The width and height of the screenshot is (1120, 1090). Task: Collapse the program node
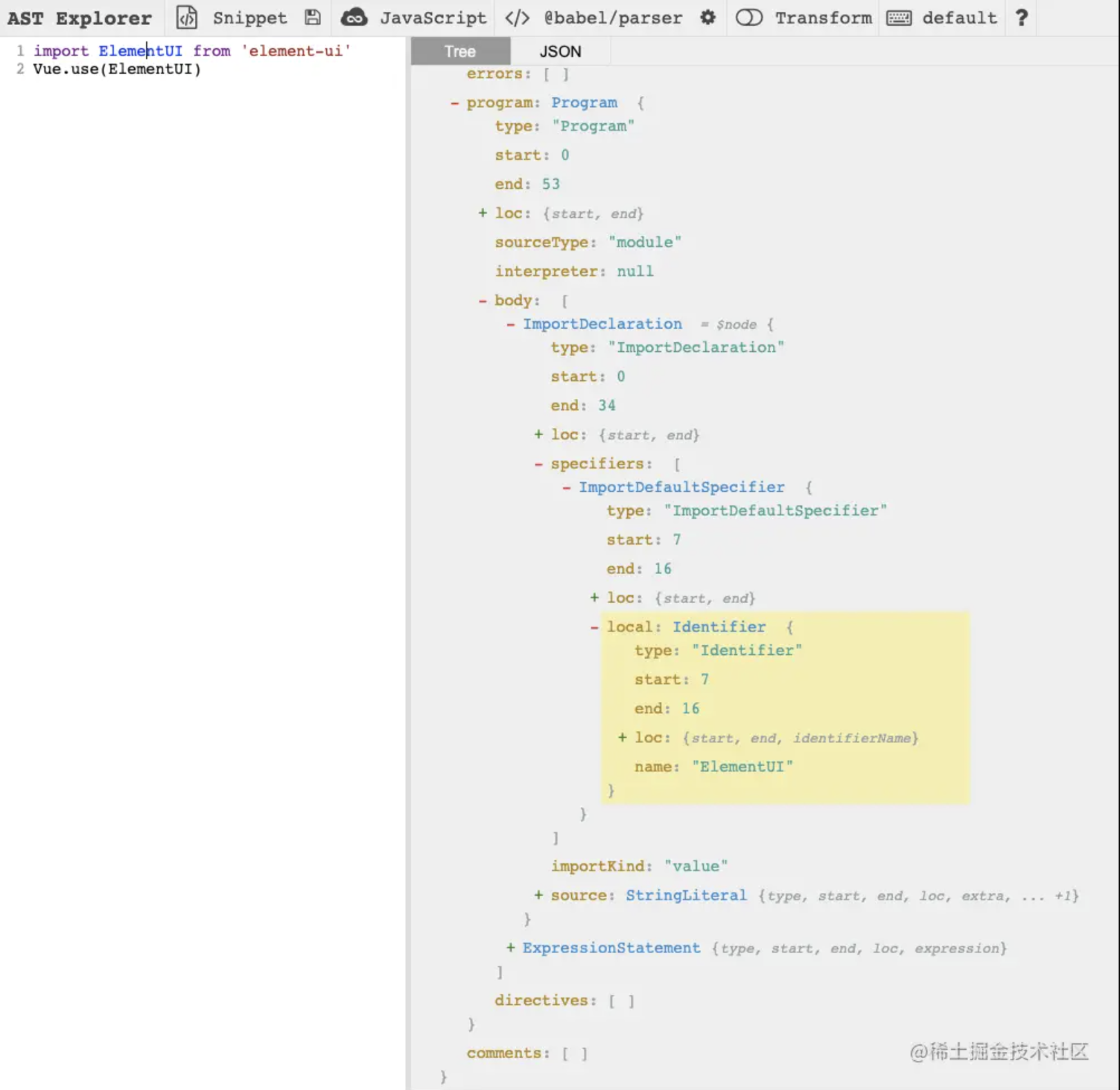[454, 103]
